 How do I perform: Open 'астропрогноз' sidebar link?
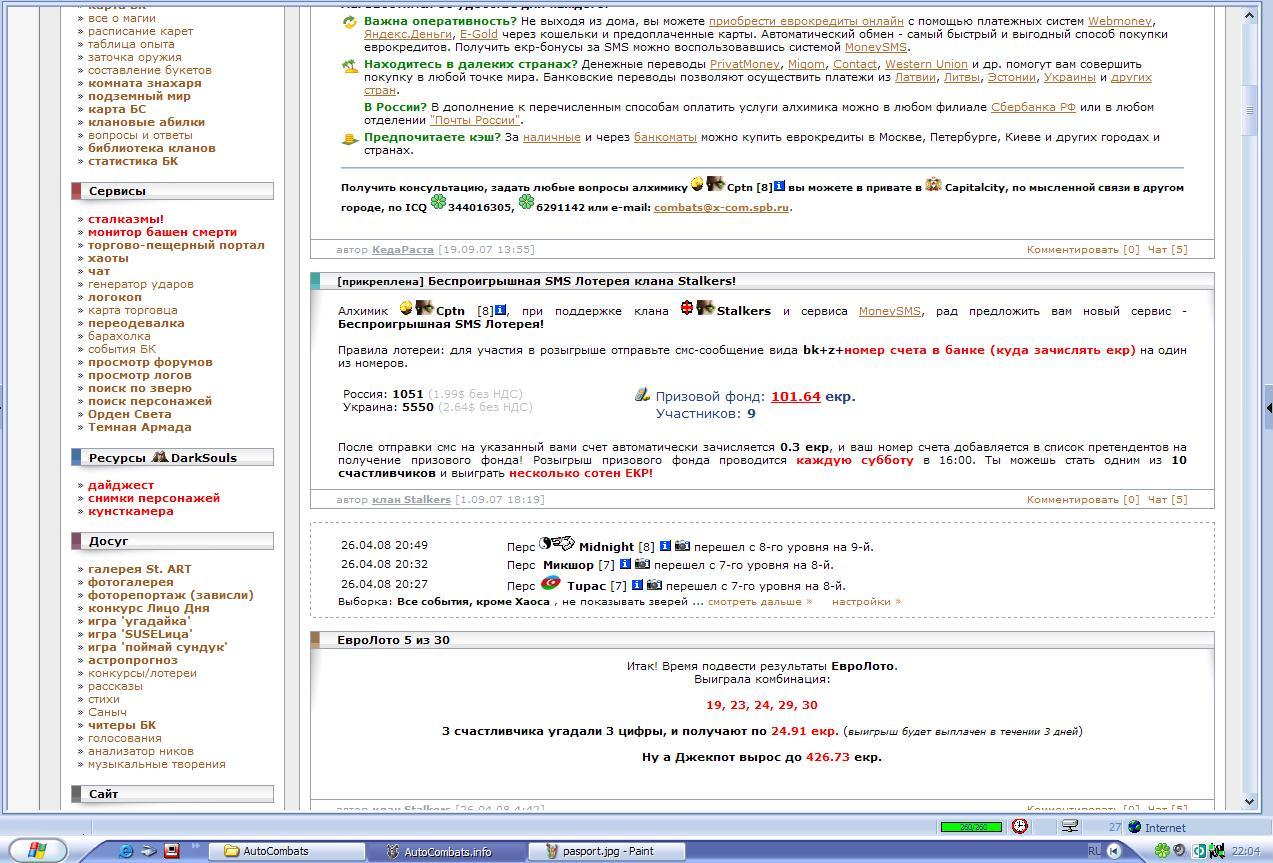point(133,660)
